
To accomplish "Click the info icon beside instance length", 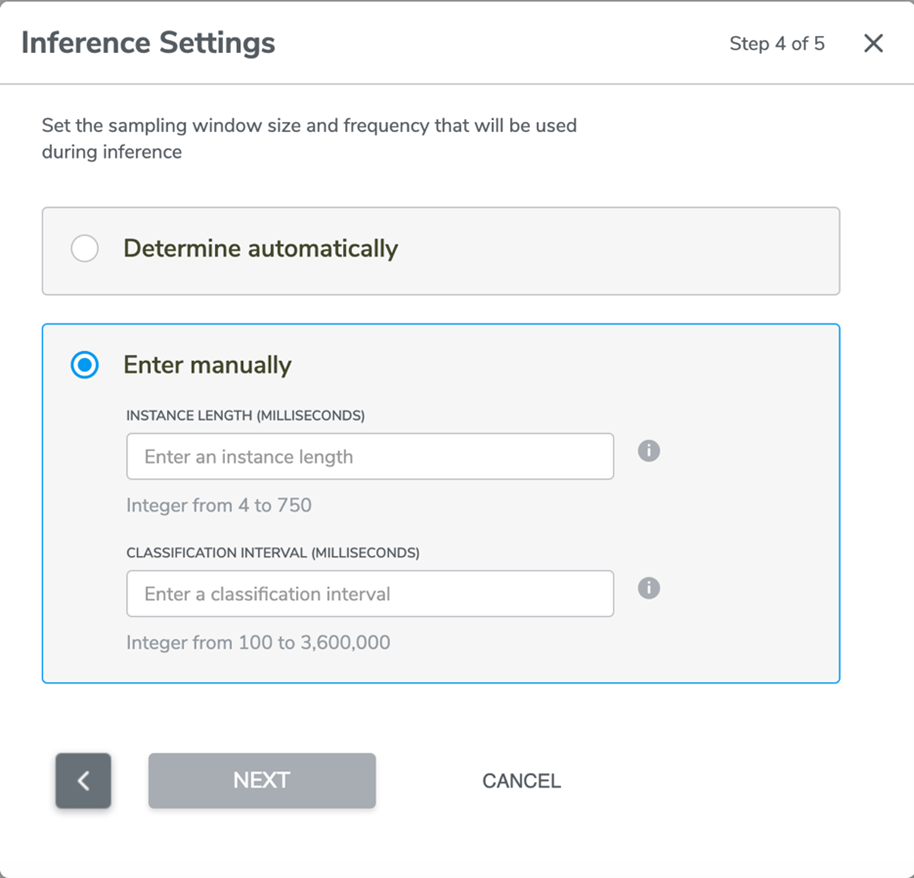I will [648, 451].
